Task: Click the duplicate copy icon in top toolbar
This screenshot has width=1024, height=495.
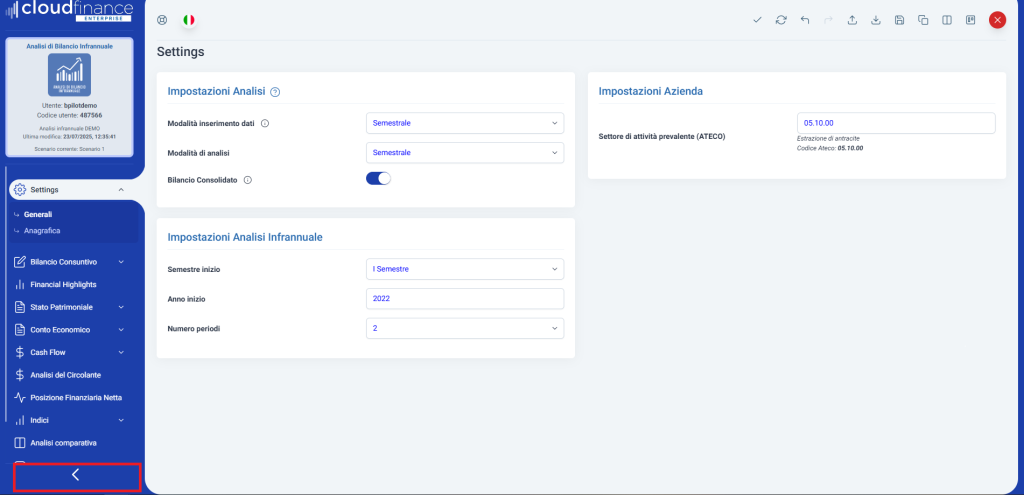Action: 923,20
